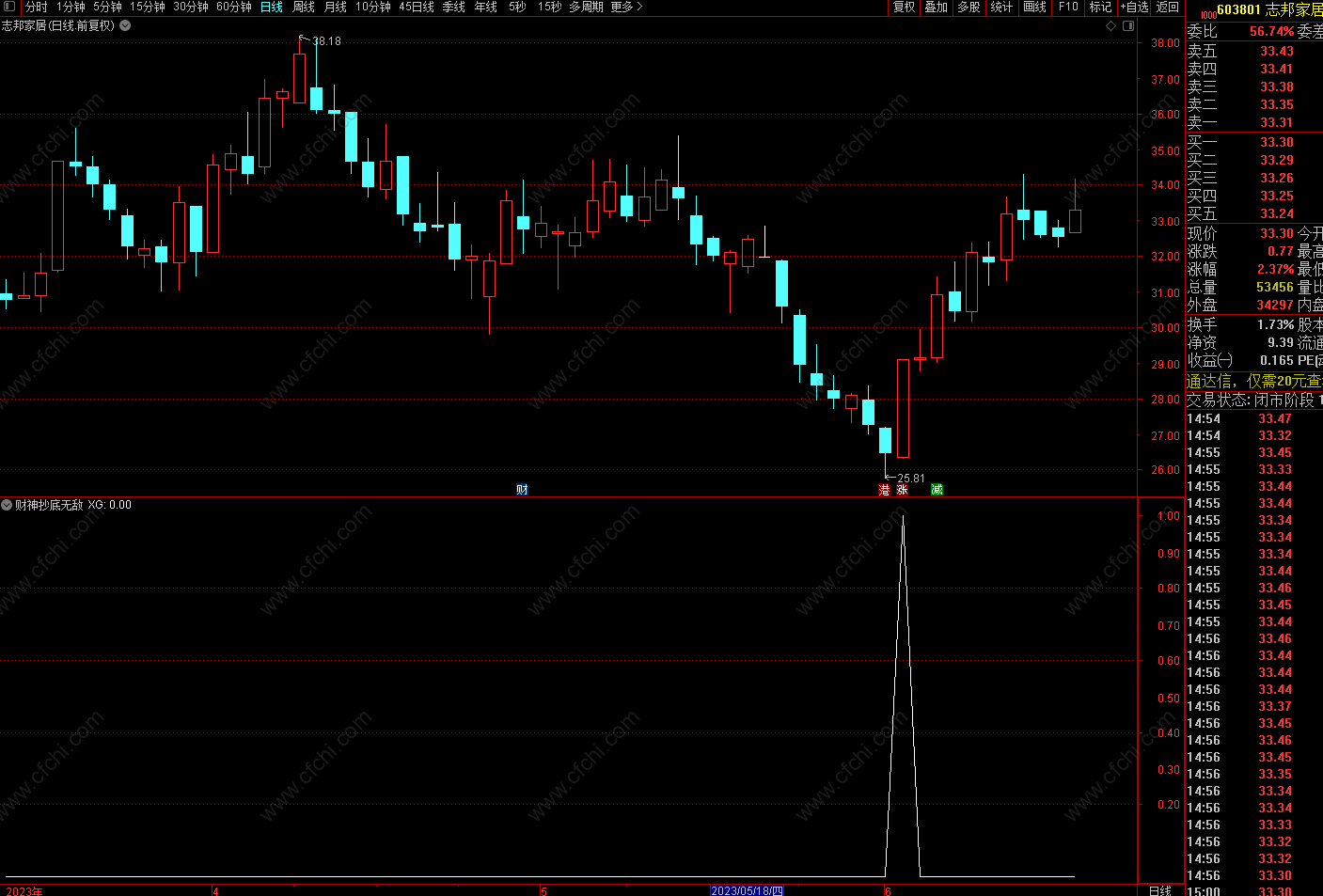Click the 换手 1.73% value
Image resolution: width=1323 pixels, height=896 pixels.
(x=1275, y=324)
